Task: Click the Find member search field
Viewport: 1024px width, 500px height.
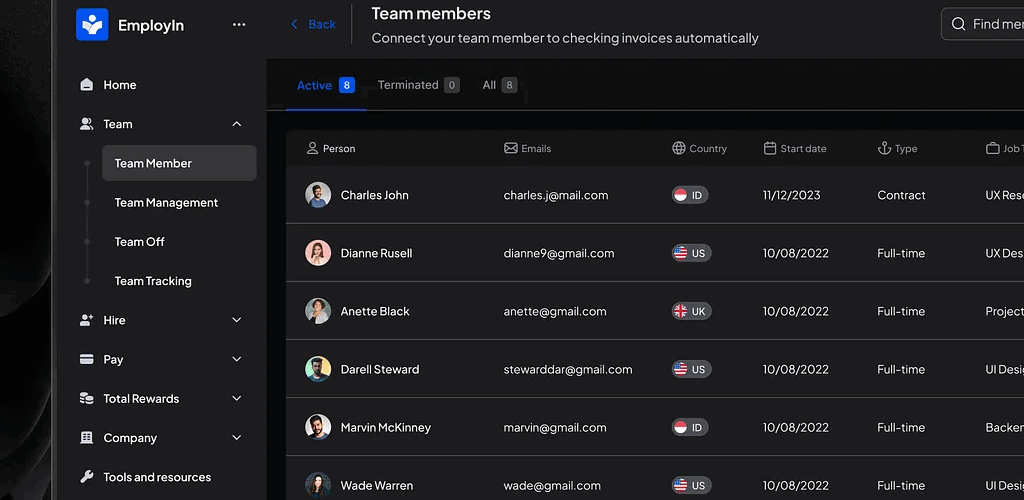Action: tap(995, 24)
